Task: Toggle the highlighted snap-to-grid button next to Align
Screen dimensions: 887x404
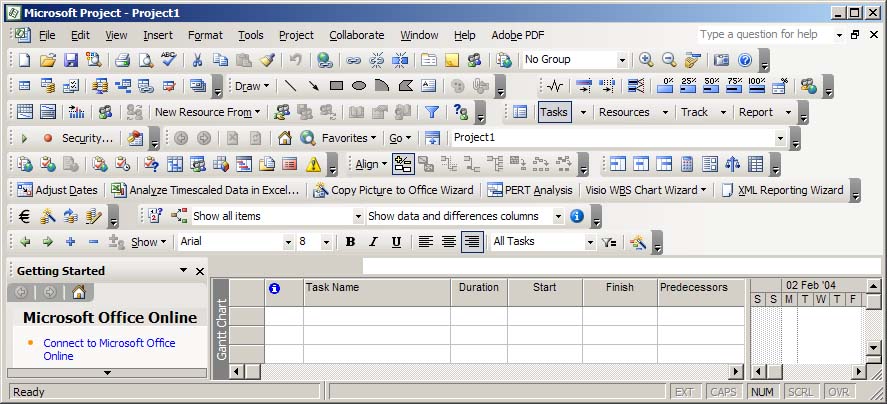Action: [x=403, y=164]
